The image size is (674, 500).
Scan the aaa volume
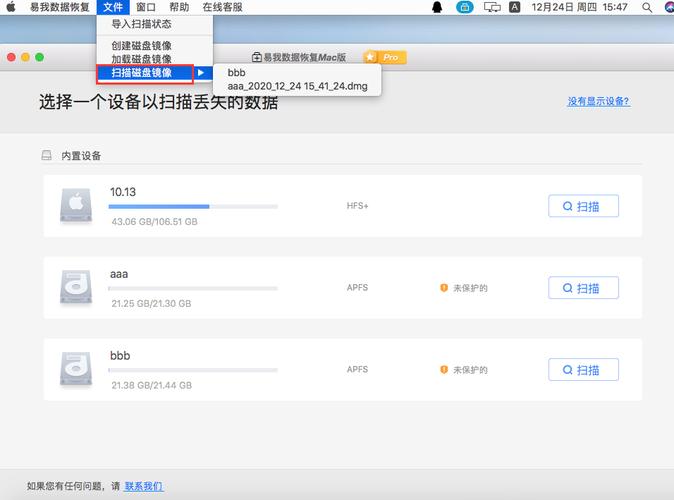(x=583, y=288)
